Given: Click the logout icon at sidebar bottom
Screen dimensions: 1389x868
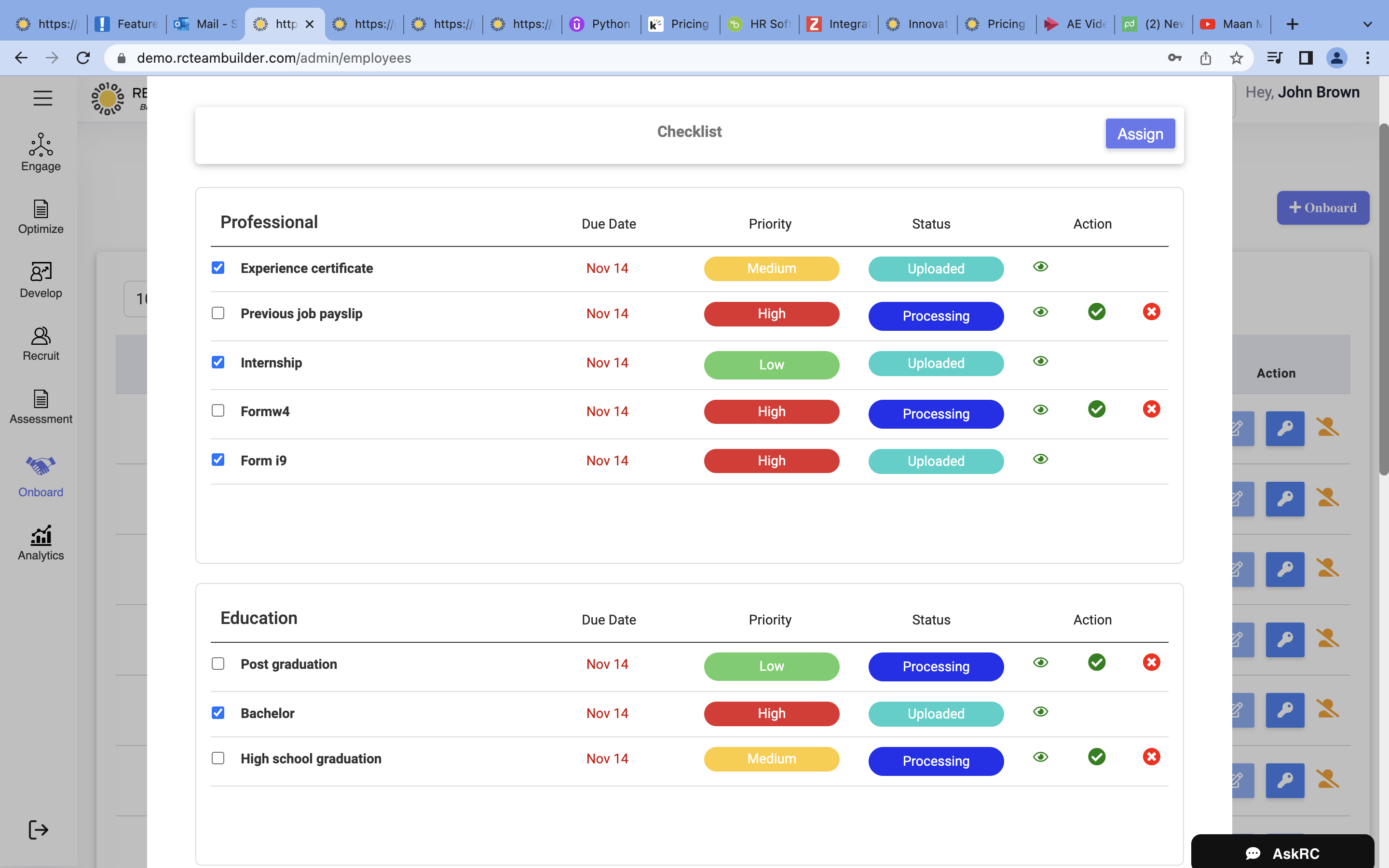Looking at the screenshot, I should click(x=39, y=829).
